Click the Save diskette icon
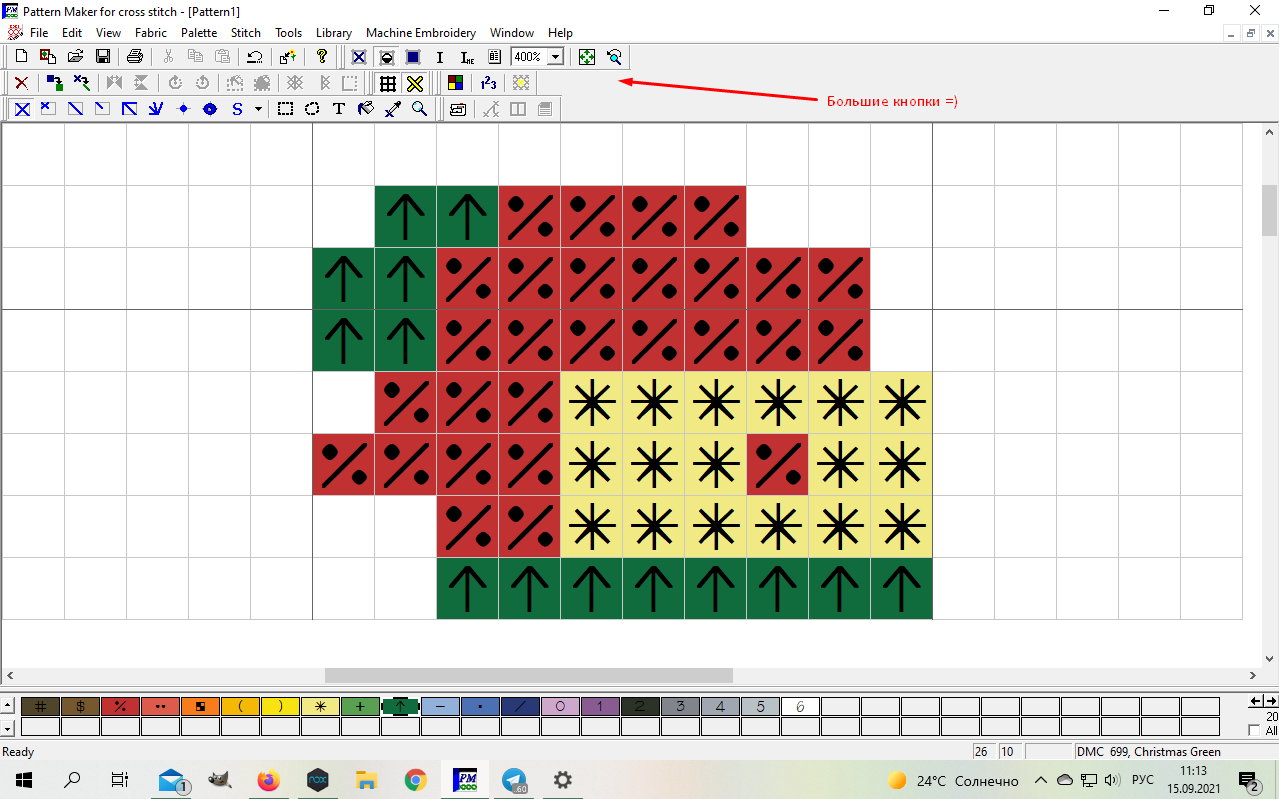Screen dimensions: 1279x799 tap(102, 57)
